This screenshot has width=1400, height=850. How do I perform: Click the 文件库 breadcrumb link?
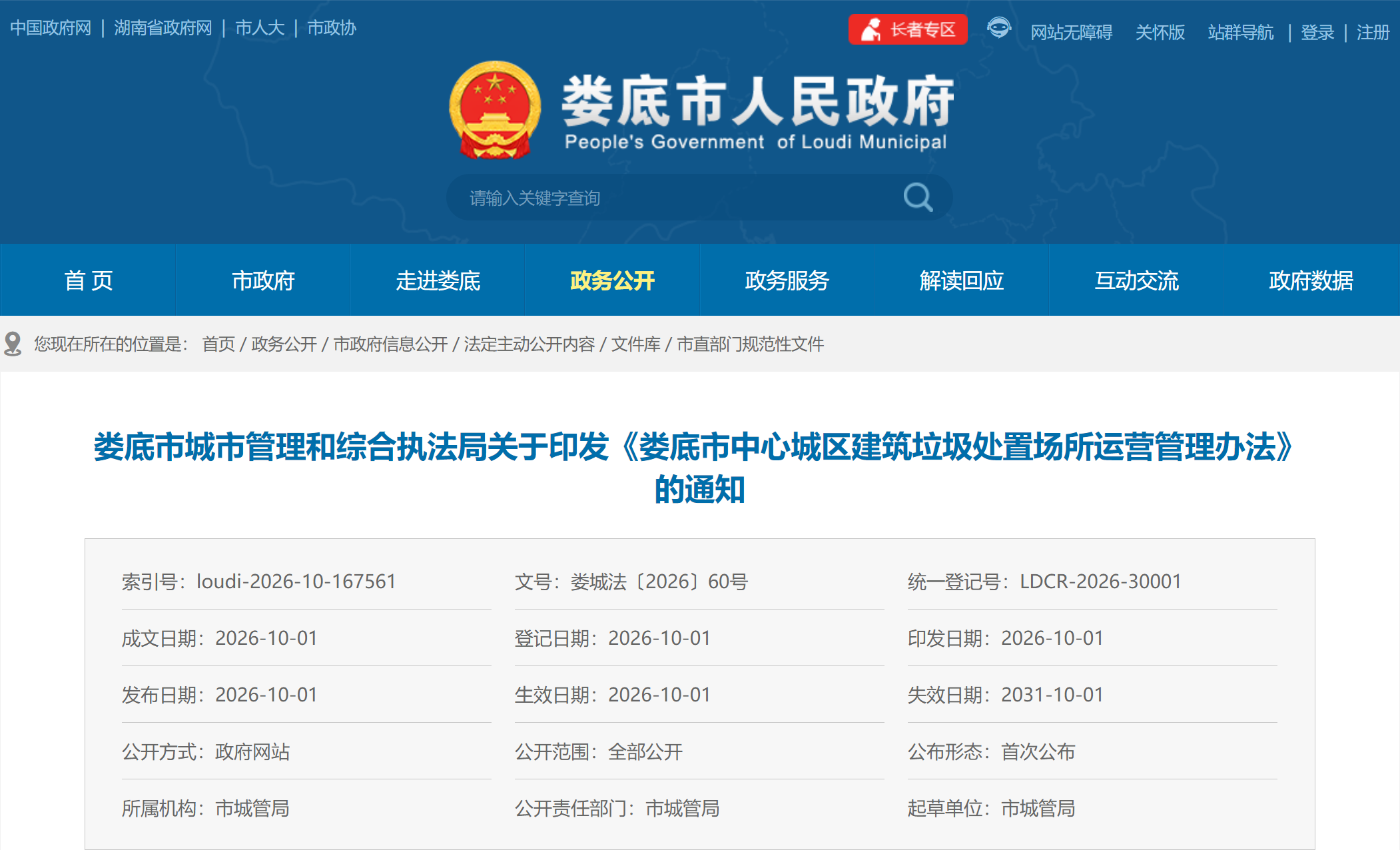coord(635,344)
